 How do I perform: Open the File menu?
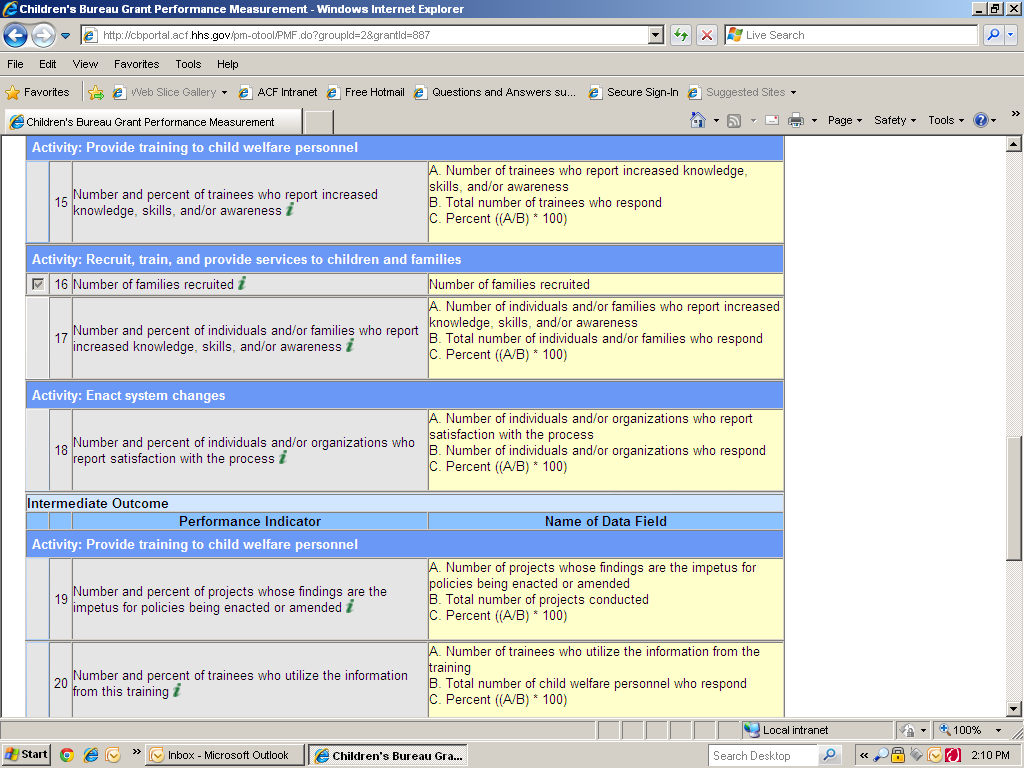click(15, 64)
